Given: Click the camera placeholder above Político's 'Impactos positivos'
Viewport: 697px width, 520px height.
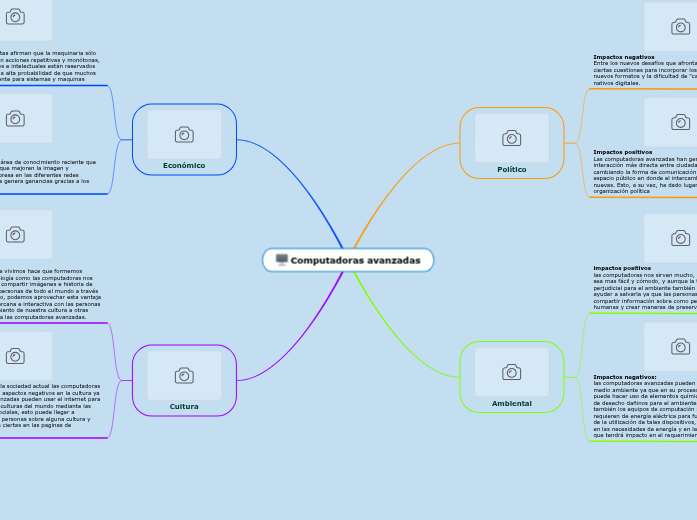Looking at the screenshot, I should [680, 122].
